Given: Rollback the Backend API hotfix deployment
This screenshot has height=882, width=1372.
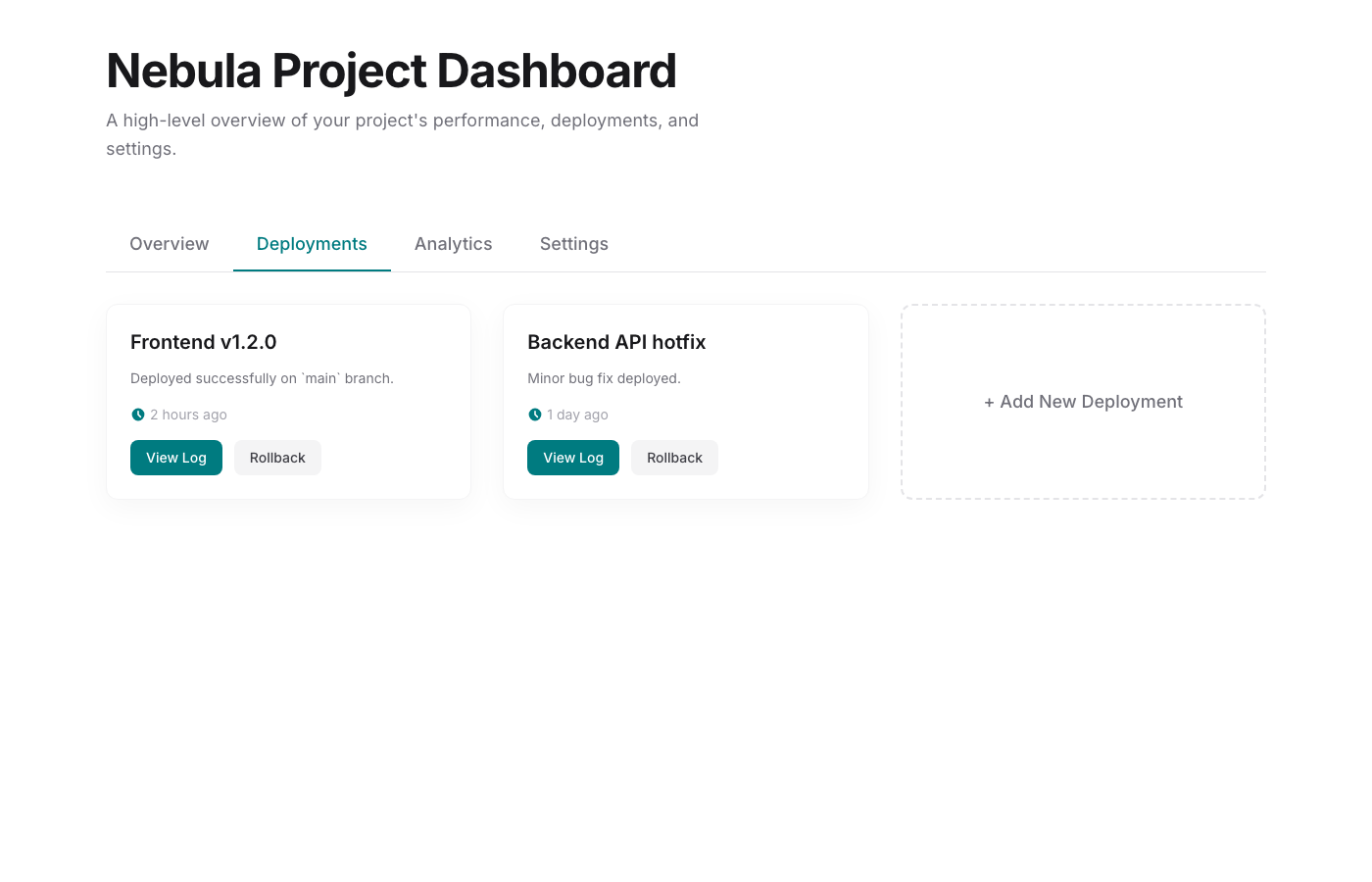Looking at the screenshot, I should (674, 457).
